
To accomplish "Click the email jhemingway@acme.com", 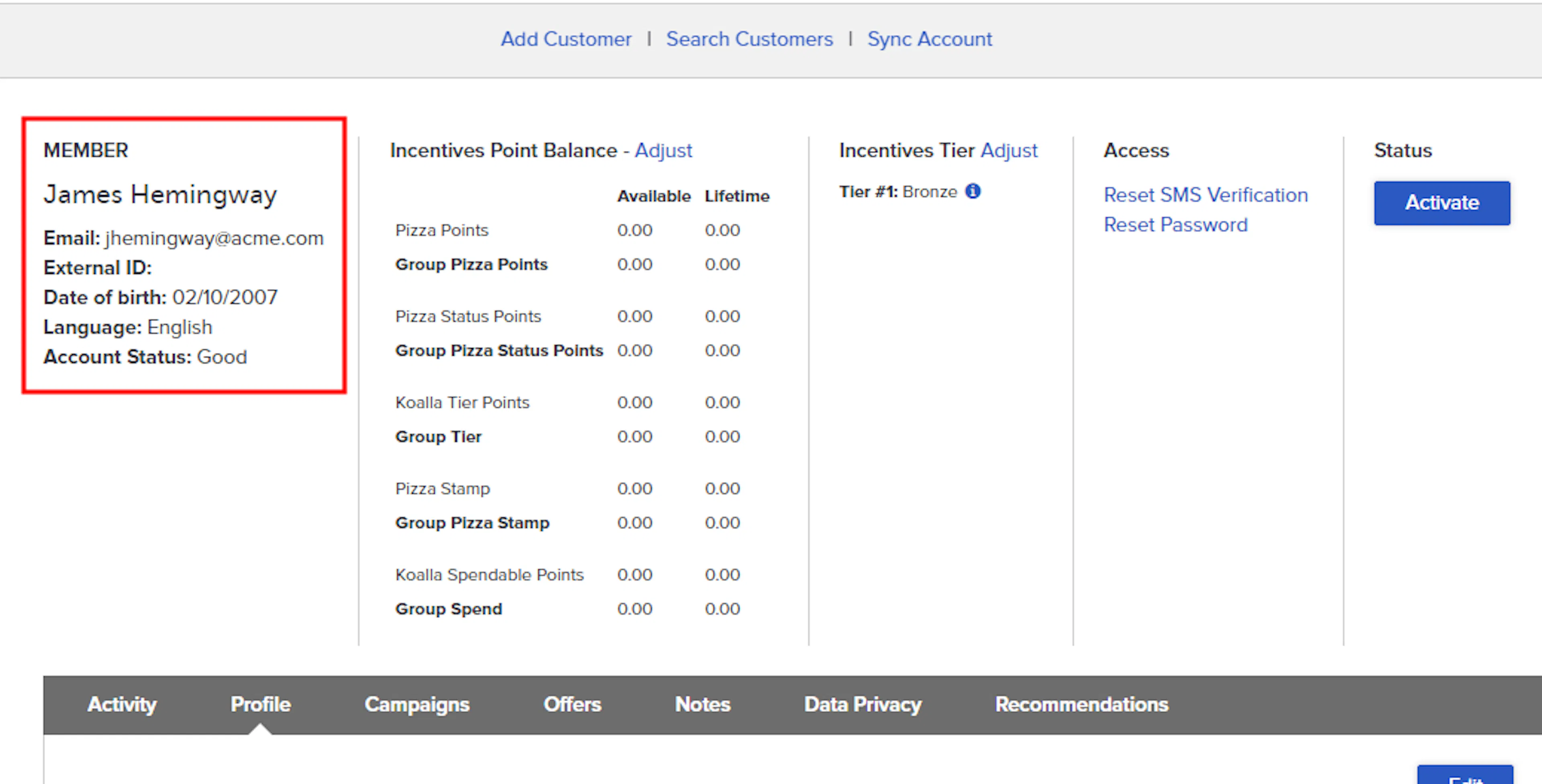I will (214, 238).
